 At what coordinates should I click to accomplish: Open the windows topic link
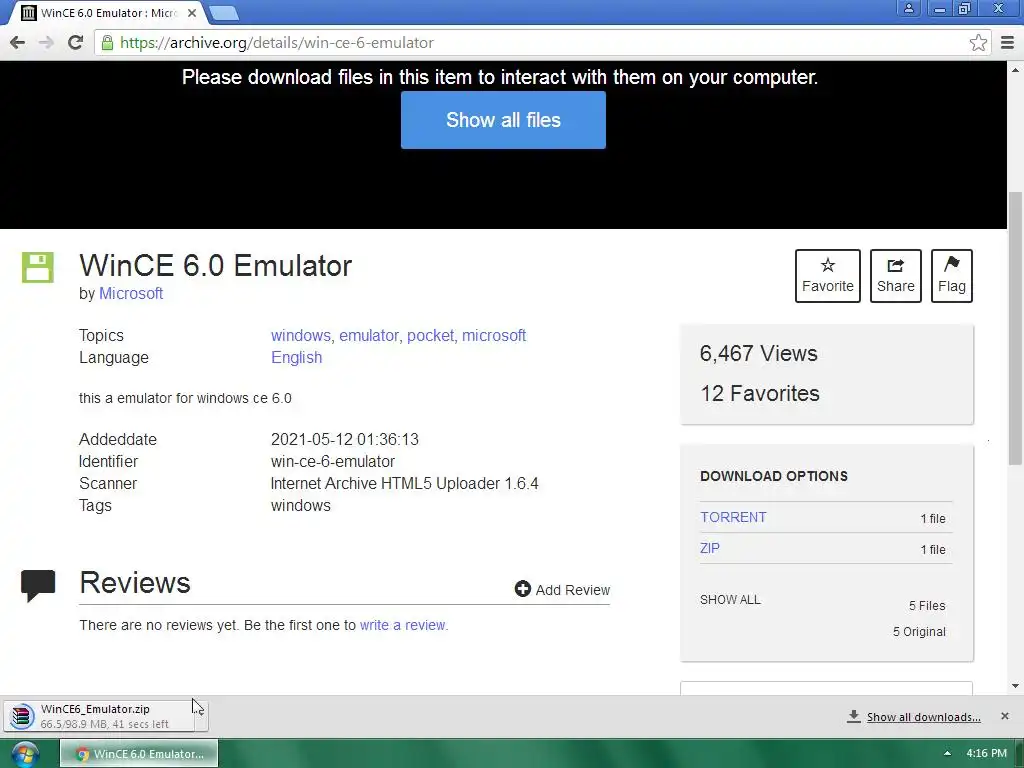pos(301,335)
